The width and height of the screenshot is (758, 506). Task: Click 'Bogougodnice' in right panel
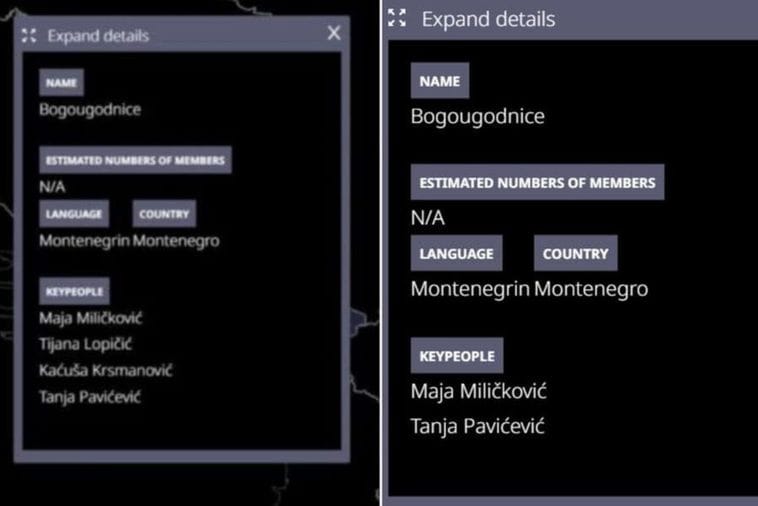[478, 116]
